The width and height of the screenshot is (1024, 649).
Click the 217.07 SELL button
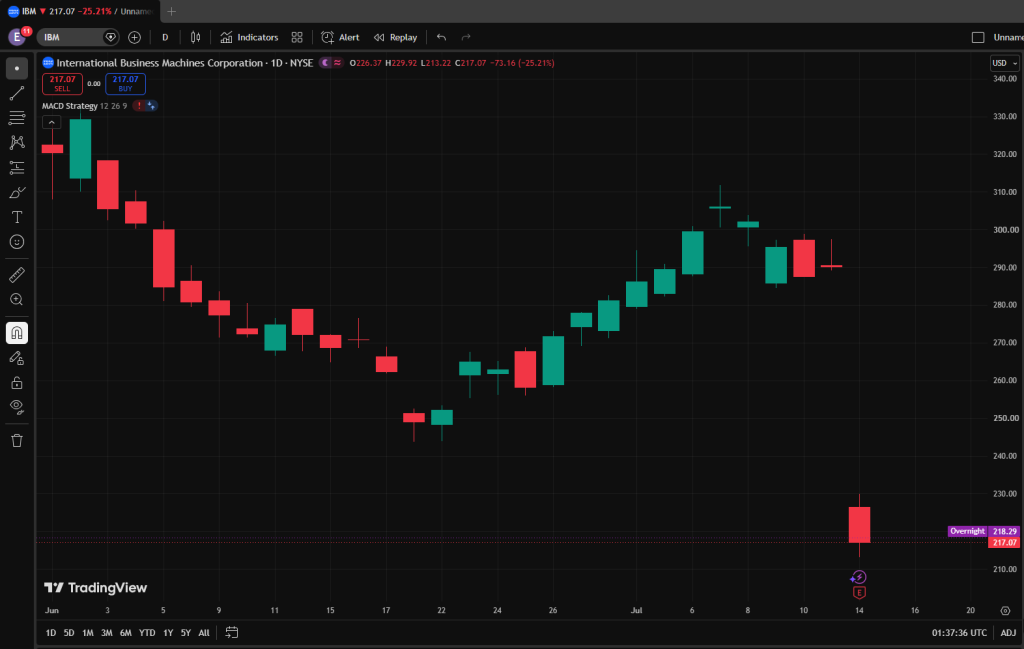62,84
